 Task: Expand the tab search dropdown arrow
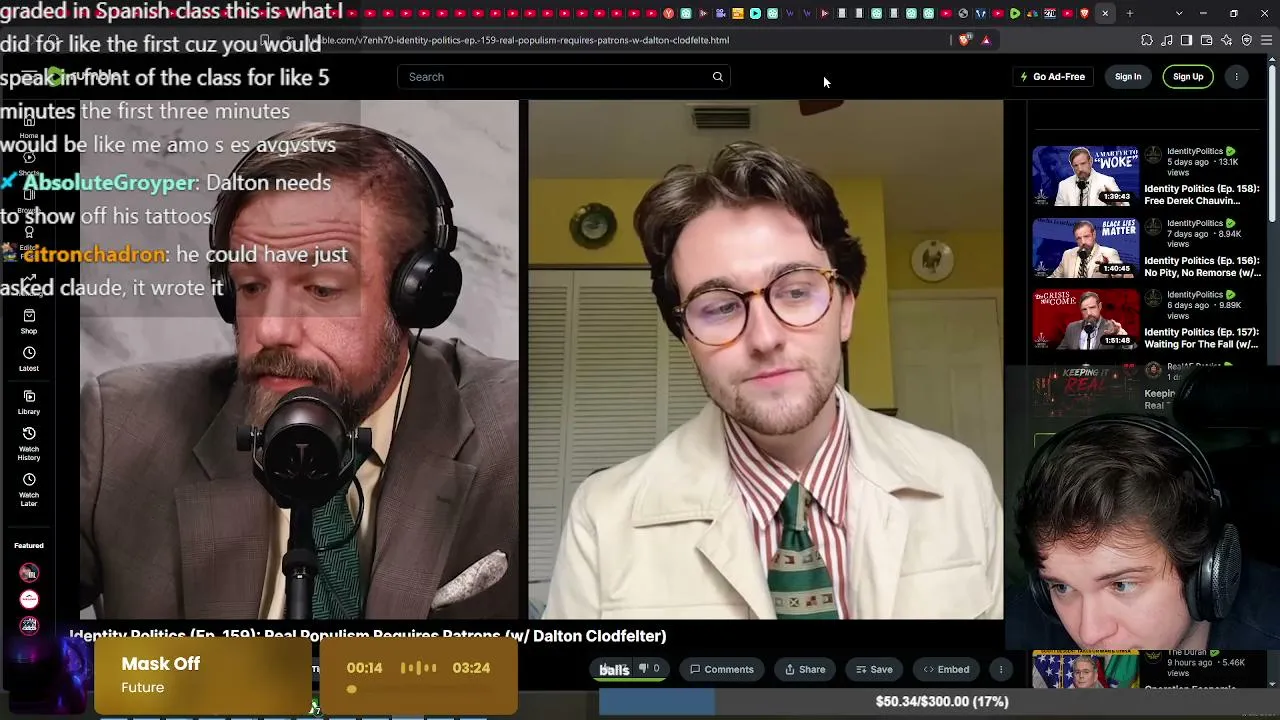point(1179,13)
